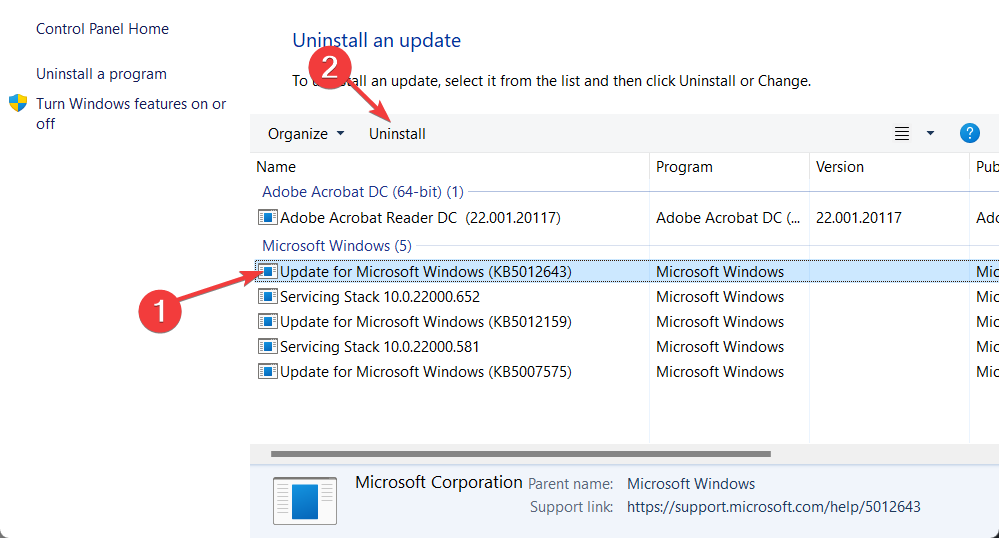Click Uninstall in the toolbar

point(397,134)
